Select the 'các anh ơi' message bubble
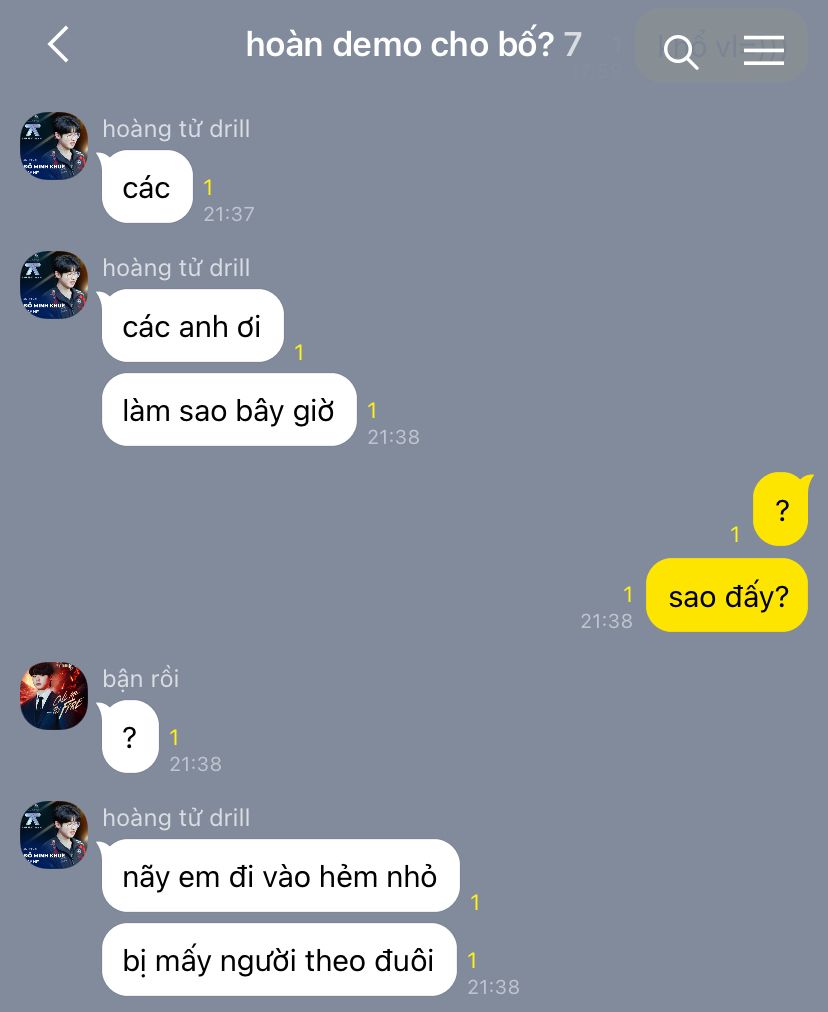This screenshot has height=1012, width=828. coord(192,326)
